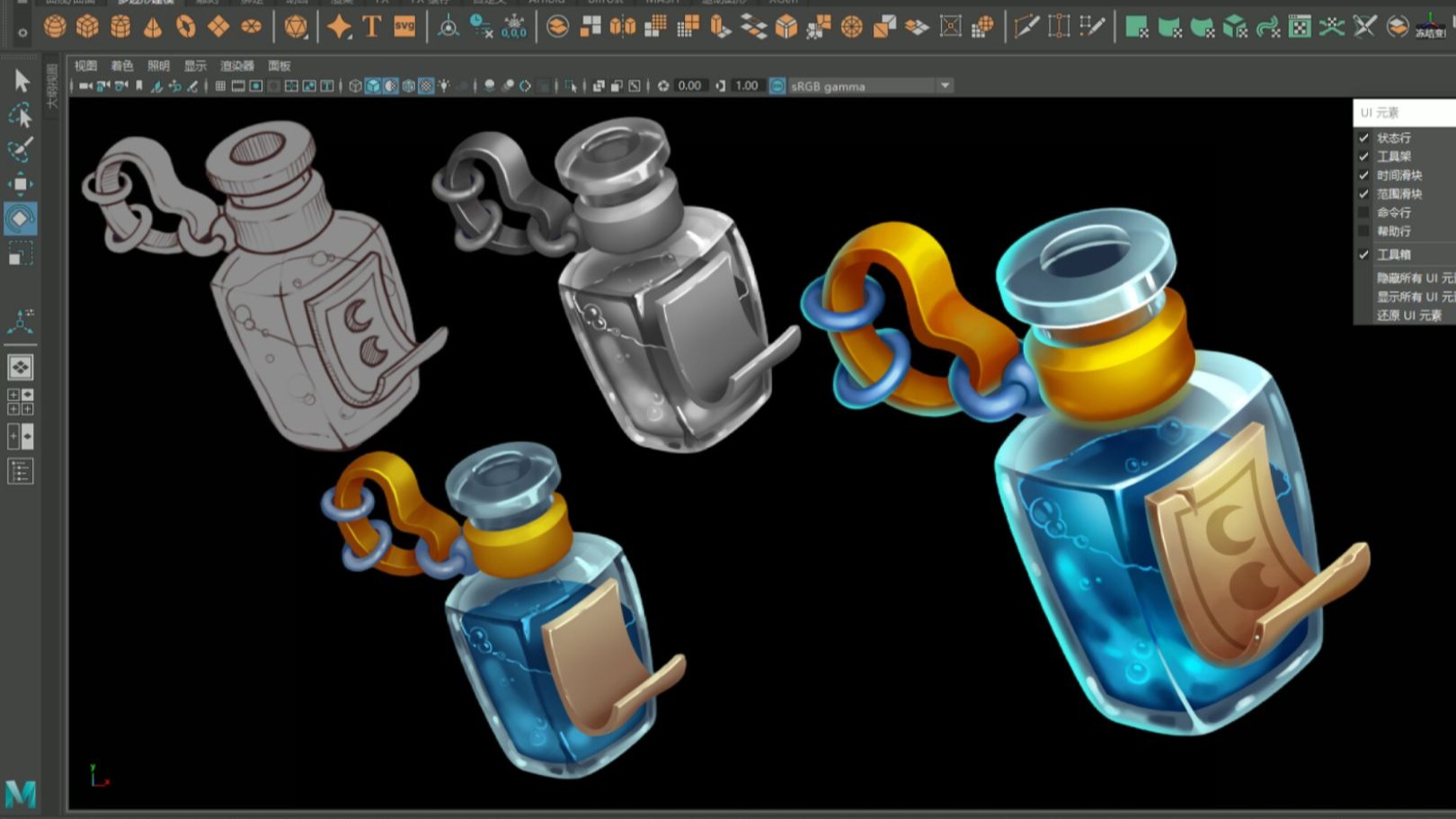
Task: Uncheck the 时间滑块 (time slider) option
Action: pyautogui.click(x=1363, y=175)
